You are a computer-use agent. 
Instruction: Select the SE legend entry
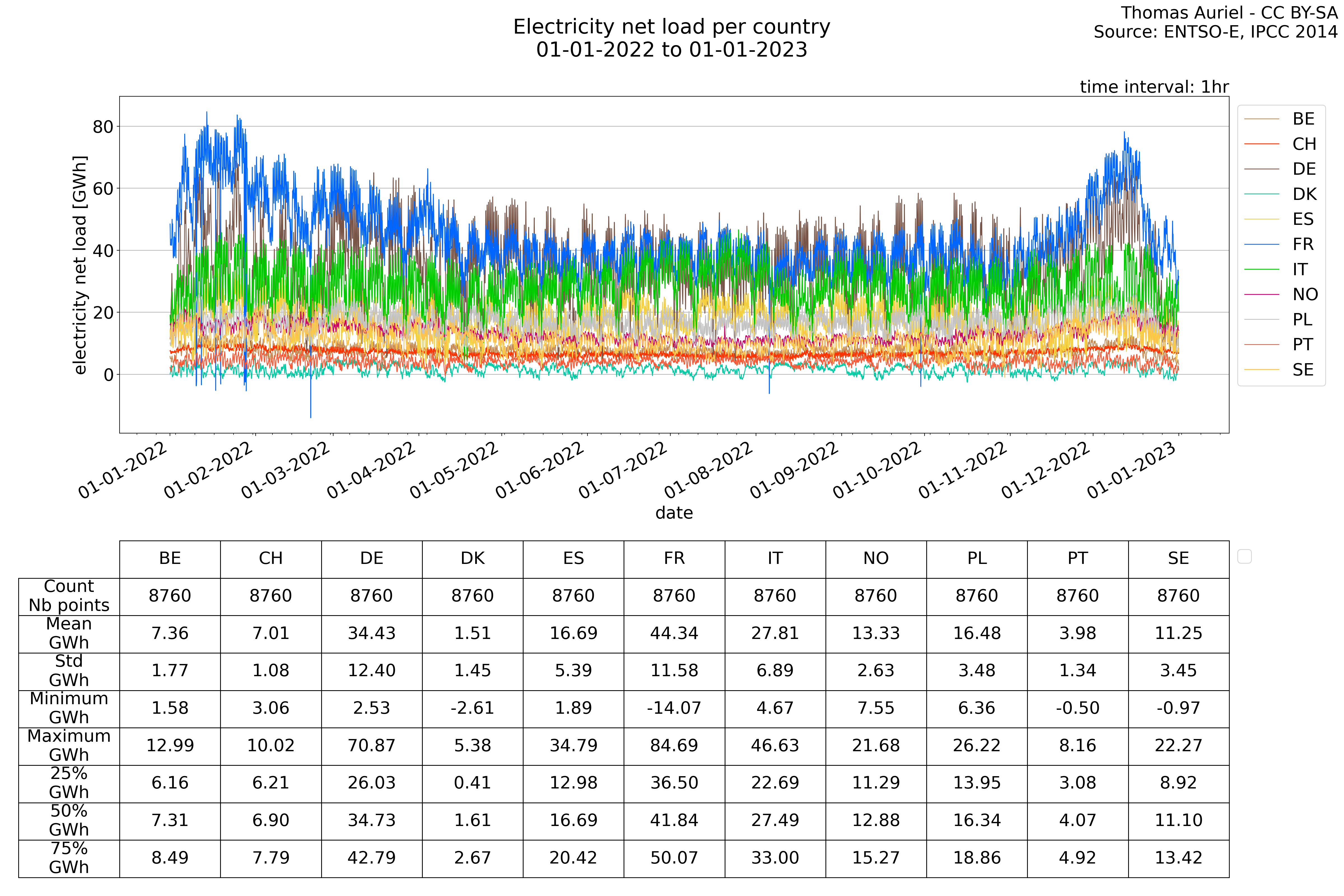click(1303, 370)
